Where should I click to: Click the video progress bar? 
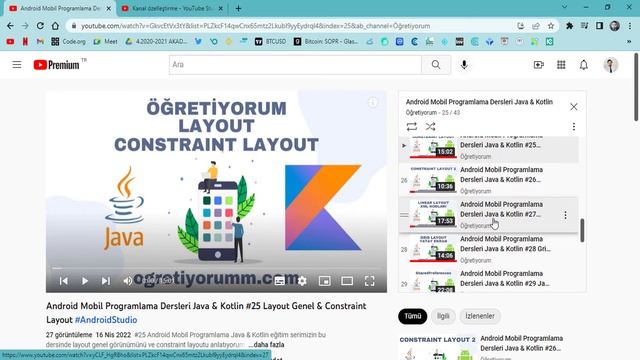click(x=216, y=268)
